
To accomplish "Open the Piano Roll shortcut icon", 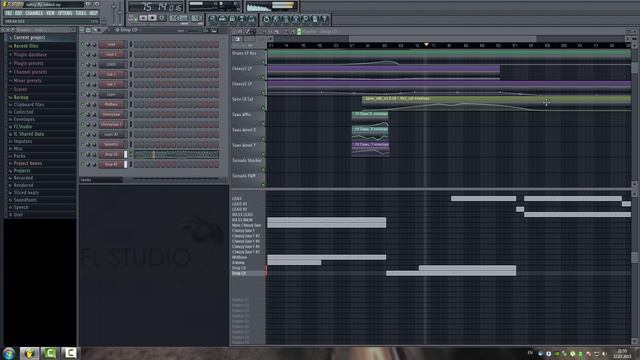I will point(232,19).
